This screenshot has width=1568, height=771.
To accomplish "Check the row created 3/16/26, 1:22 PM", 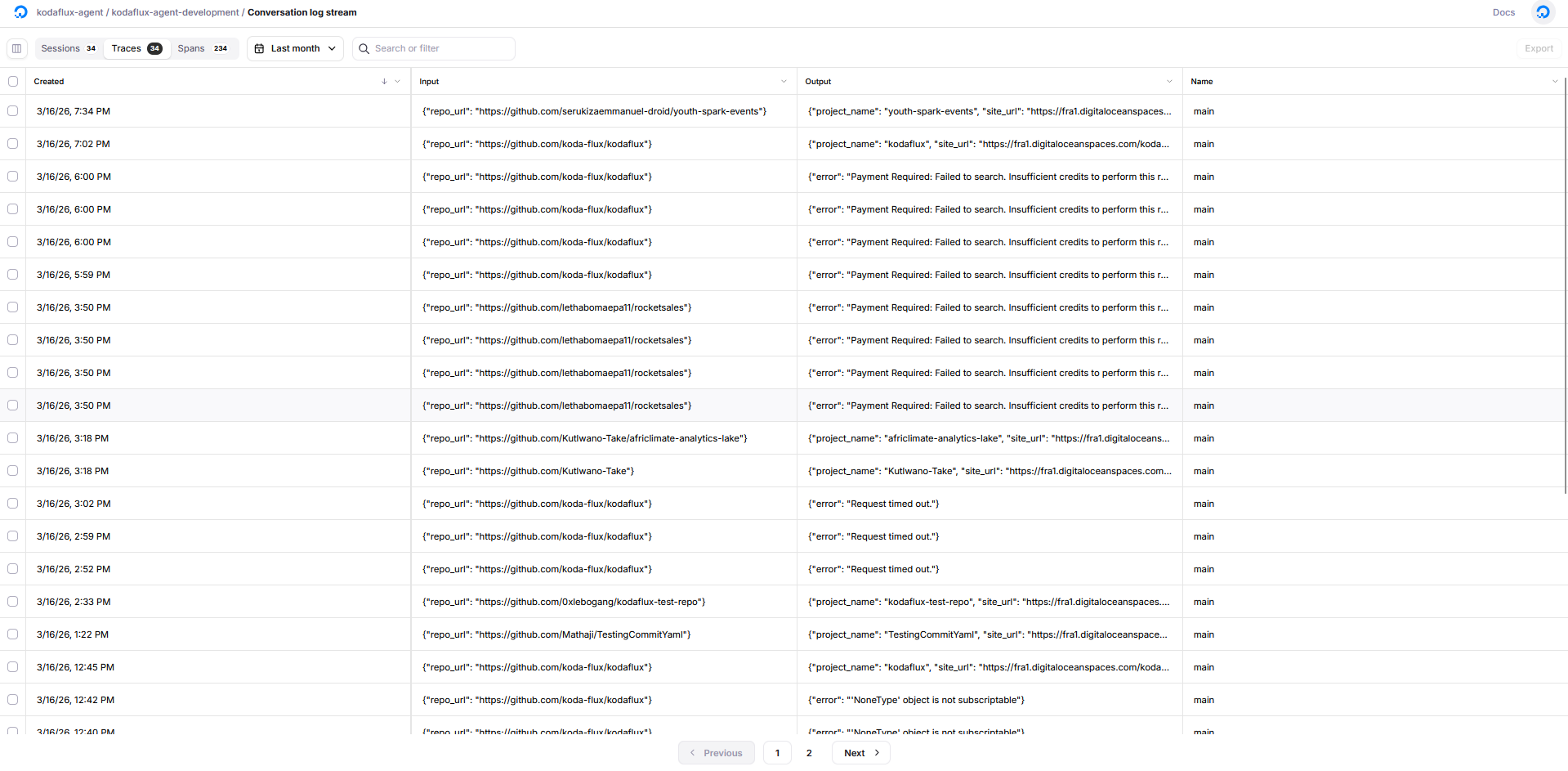I will pyautogui.click(x=13, y=634).
